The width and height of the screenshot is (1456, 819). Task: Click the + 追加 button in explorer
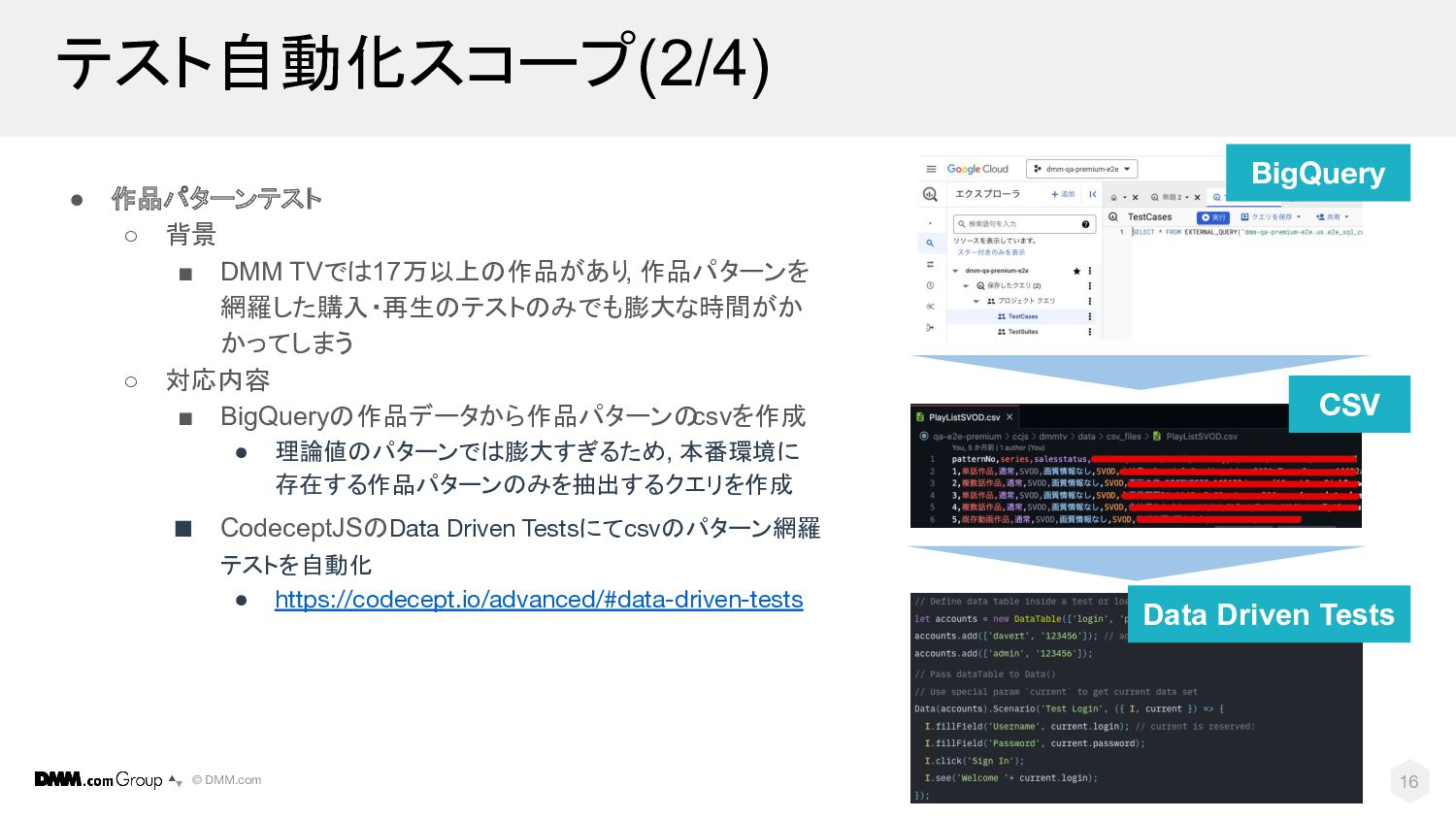click(x=1063, y=194)
